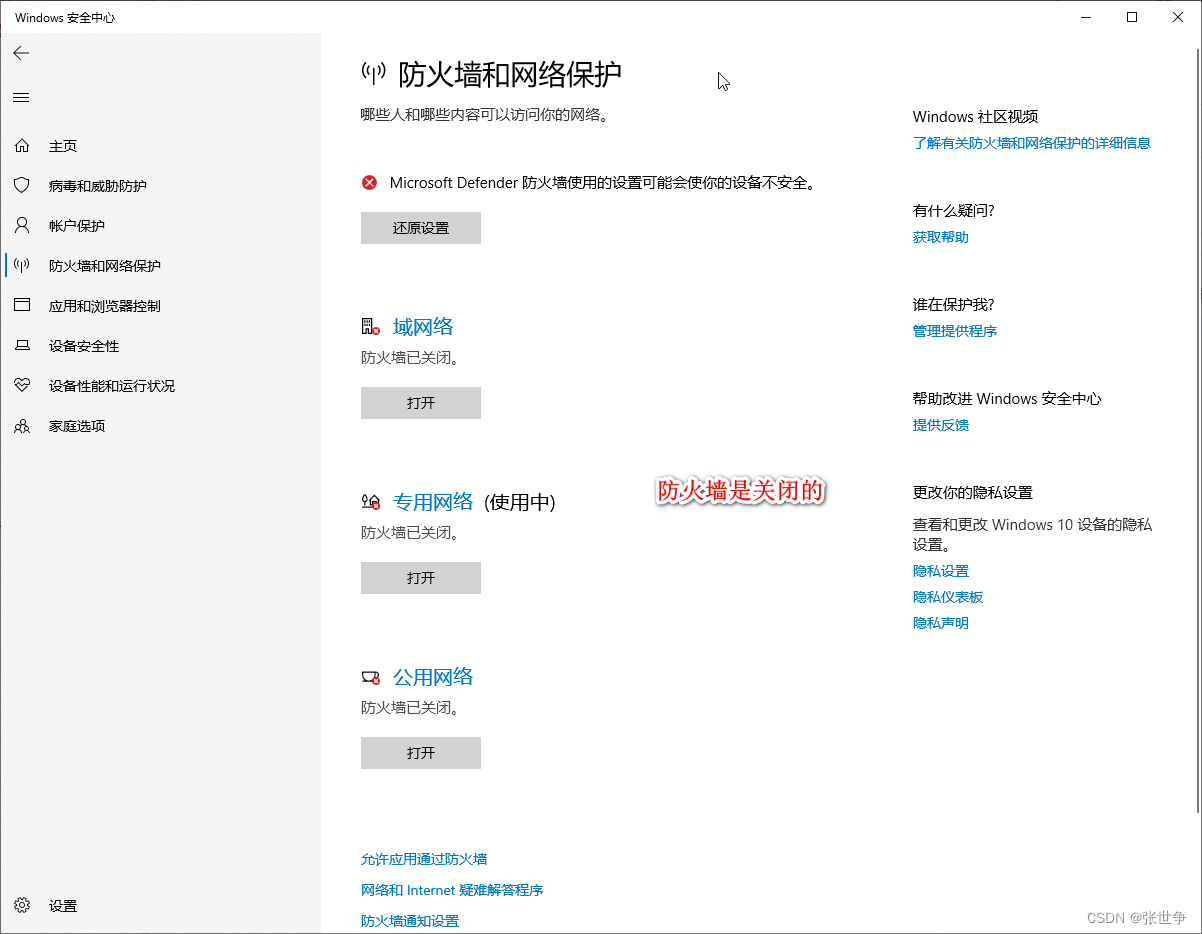This screenshot has height=934, width=1202.
Task: Click the settings gear icon
Action: coord(22,906)
